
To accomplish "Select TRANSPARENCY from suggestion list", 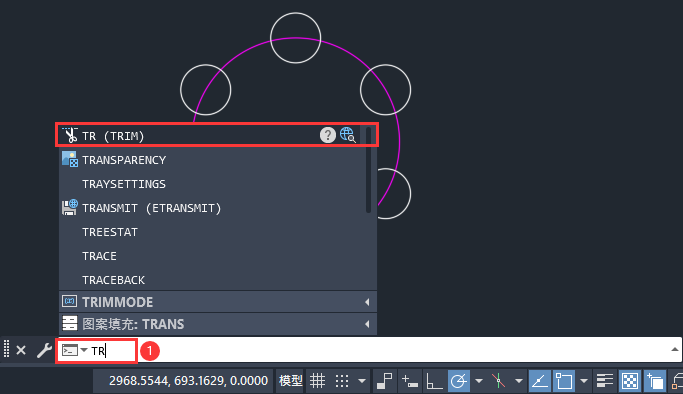I will pyautogui.click(x=212, y=160).
